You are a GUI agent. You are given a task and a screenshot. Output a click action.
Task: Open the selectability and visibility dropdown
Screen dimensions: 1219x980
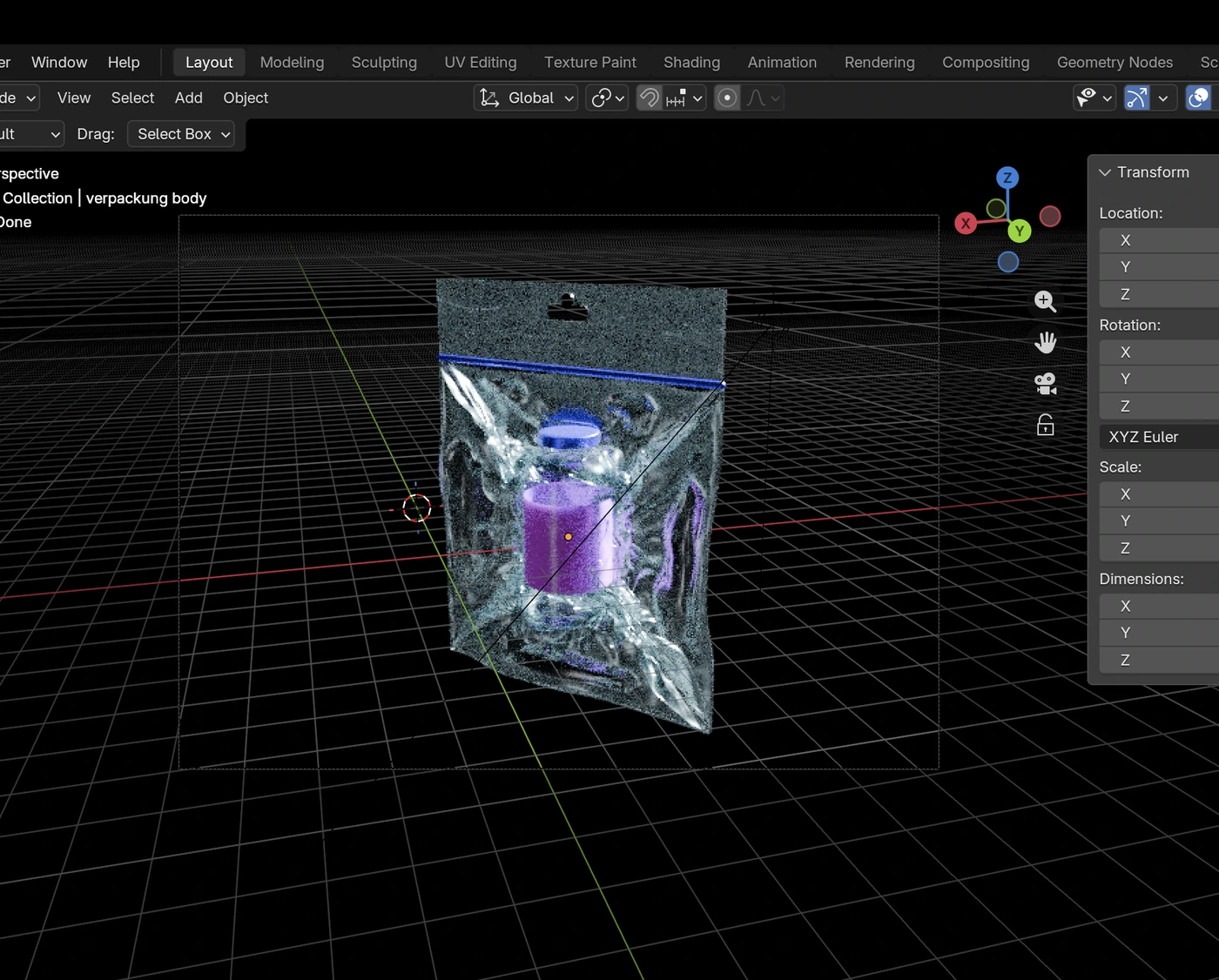coord(1094,98)
